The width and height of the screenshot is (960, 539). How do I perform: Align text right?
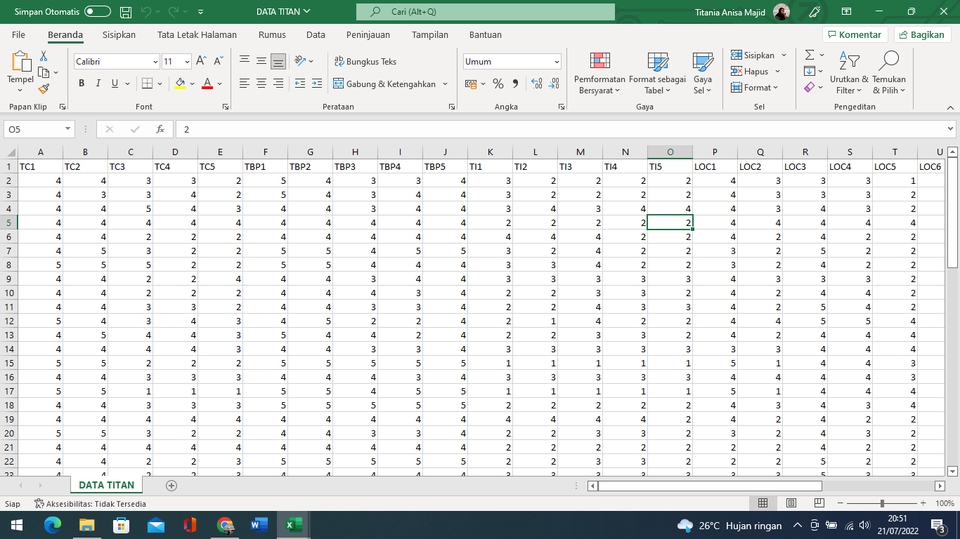pyautogui.click(x=278, y=83)
